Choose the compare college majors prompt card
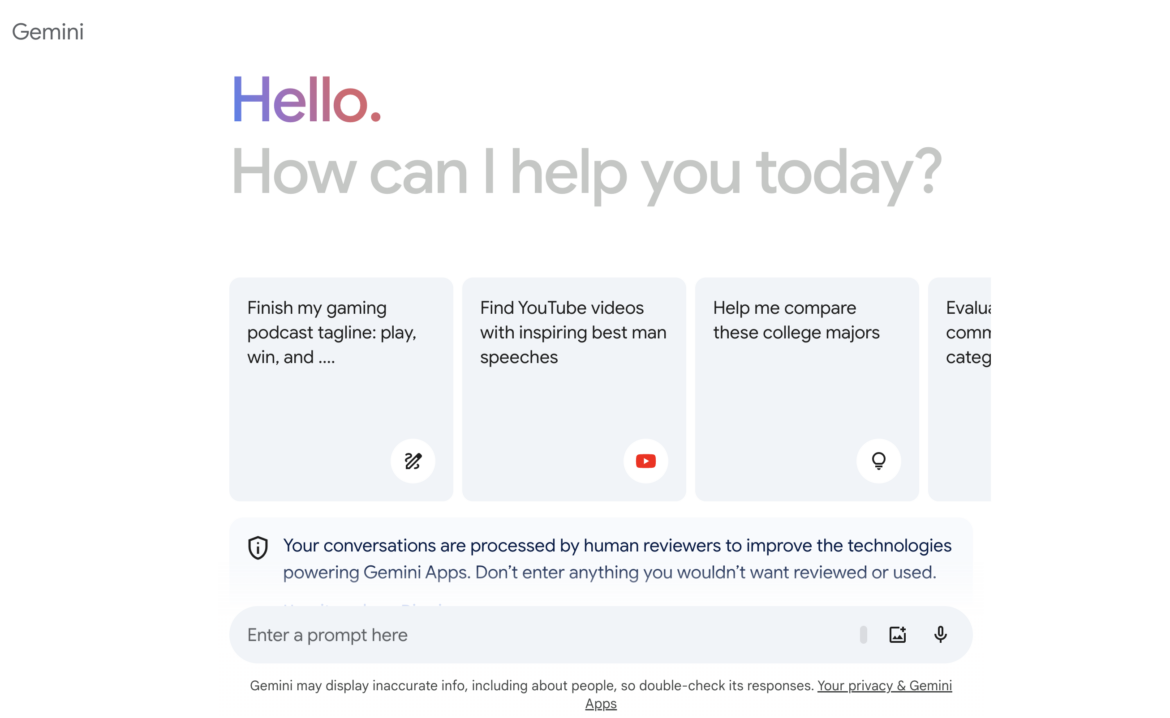 pyautogui.click(x=806, y=388)
